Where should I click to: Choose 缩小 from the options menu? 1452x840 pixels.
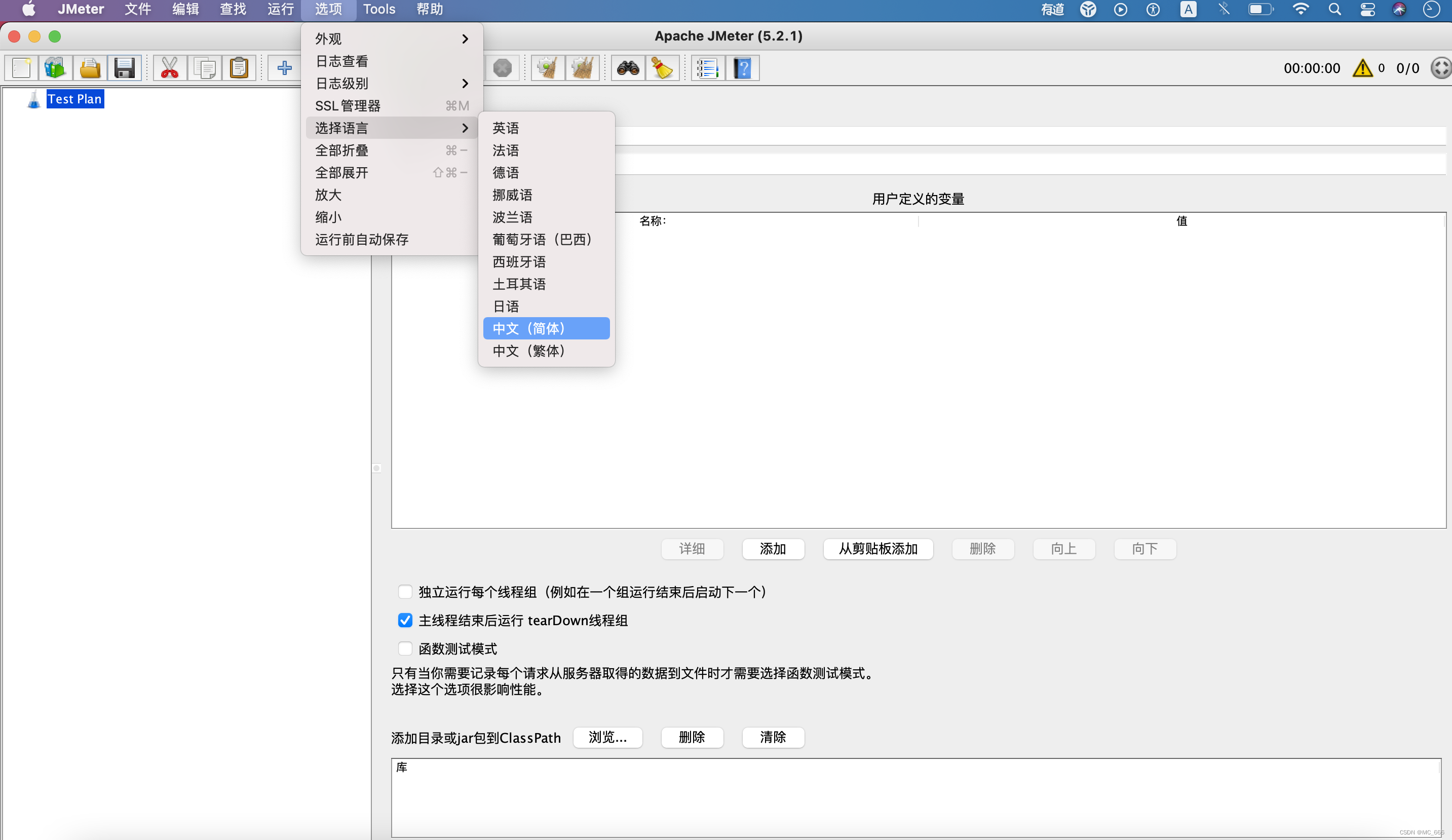pos(392,217)
